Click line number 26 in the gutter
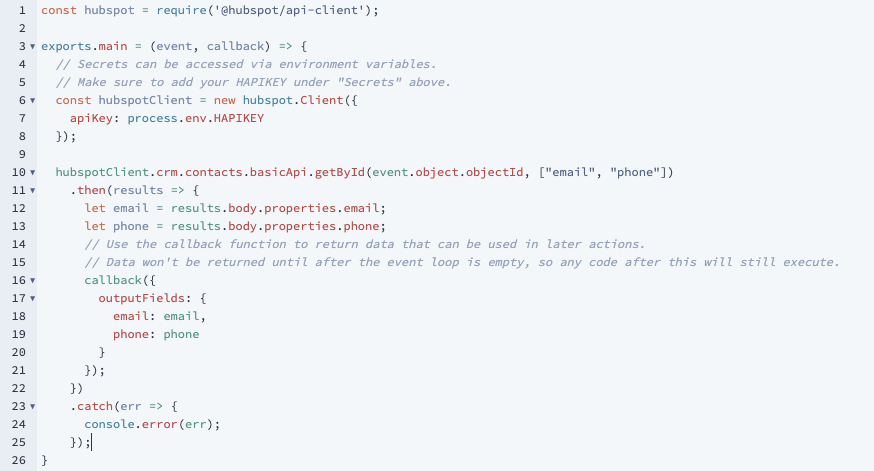This screenshot has width=874, height=471. tap(18, 460)
